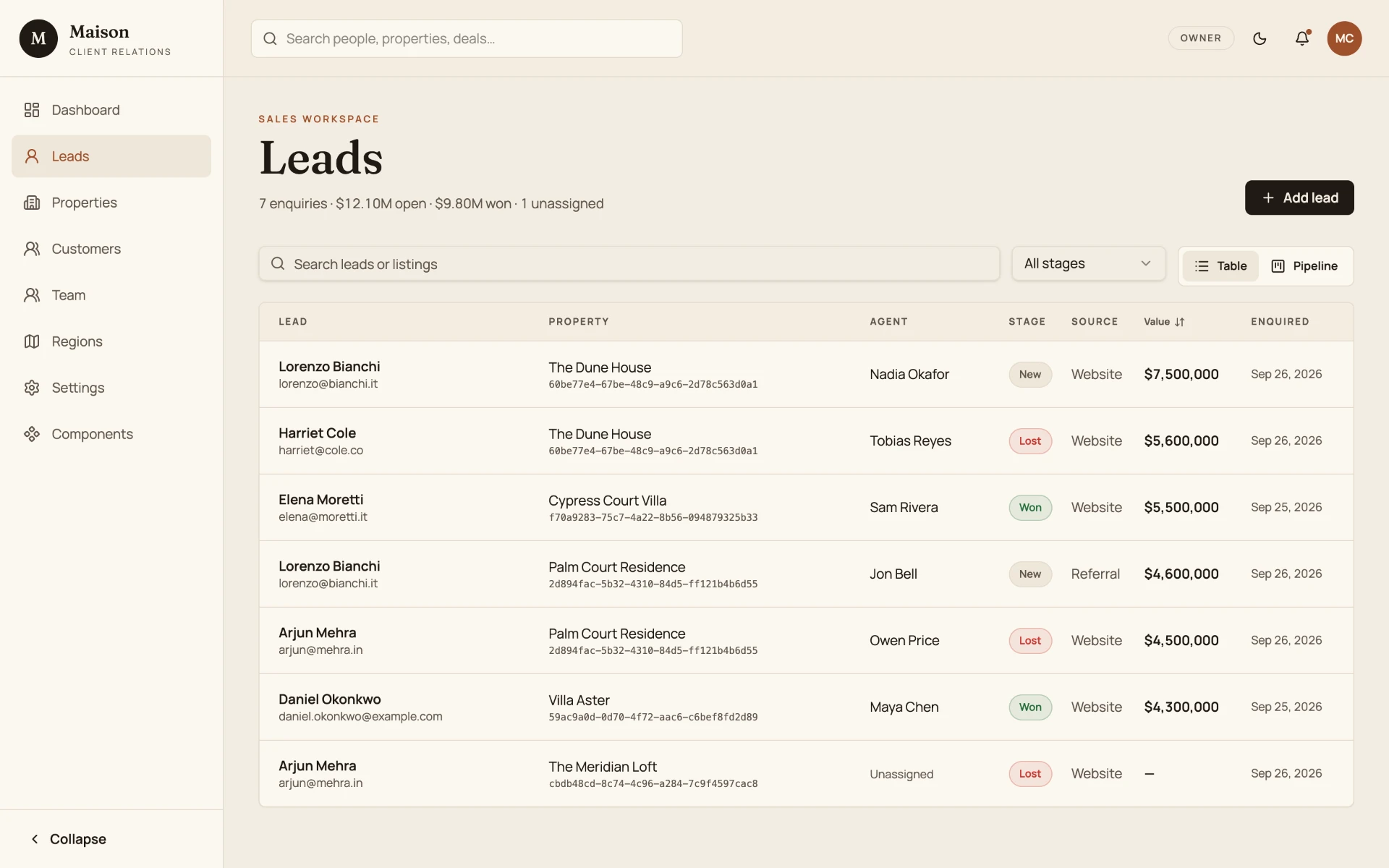The image size is (1389, 868).
Task: Click the $7,500,000 value
Action: coord(1181,374)
